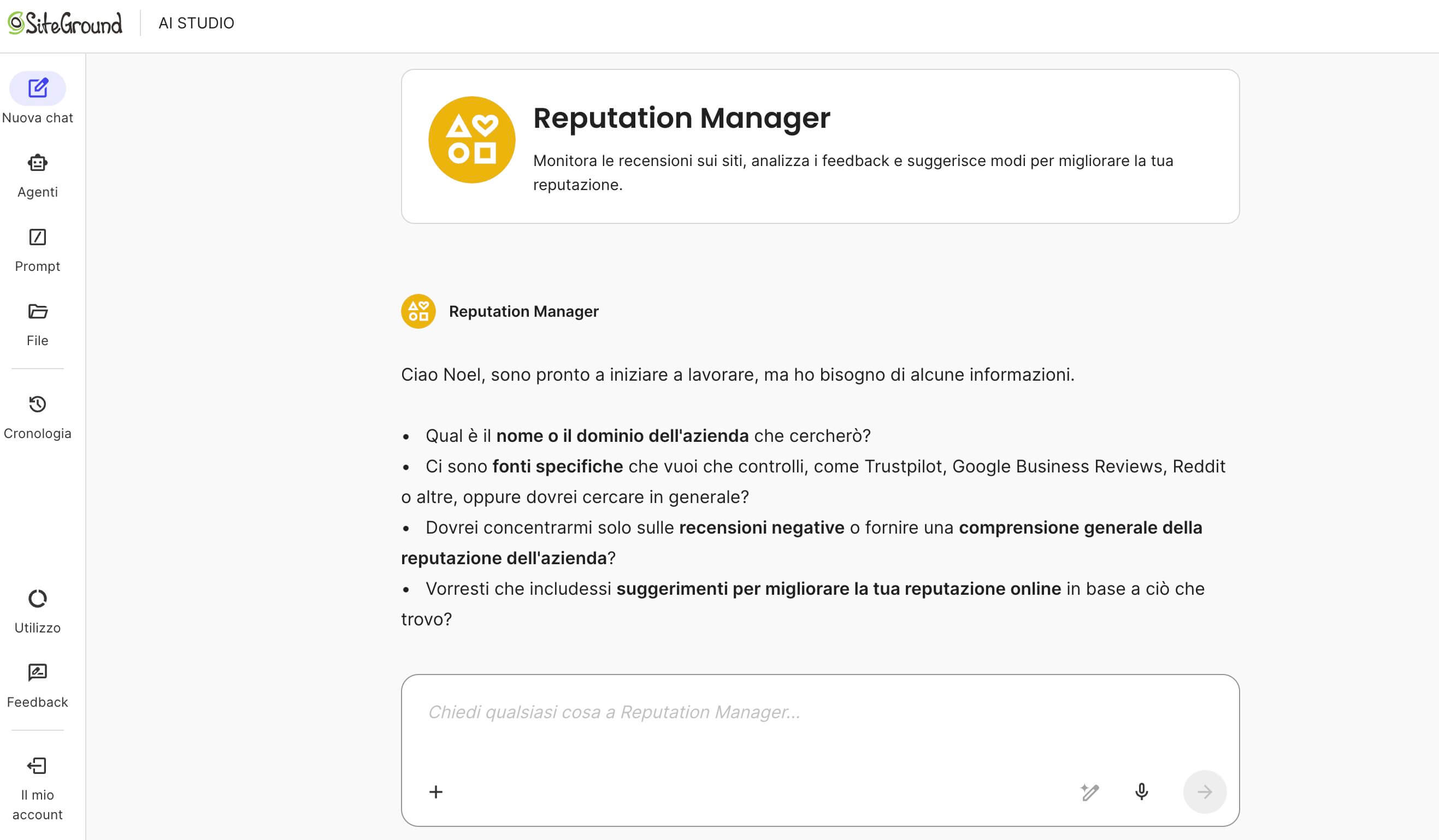Send the message with the arrow button
This screenshot has width=1439, height=840.
point(1205,792)
